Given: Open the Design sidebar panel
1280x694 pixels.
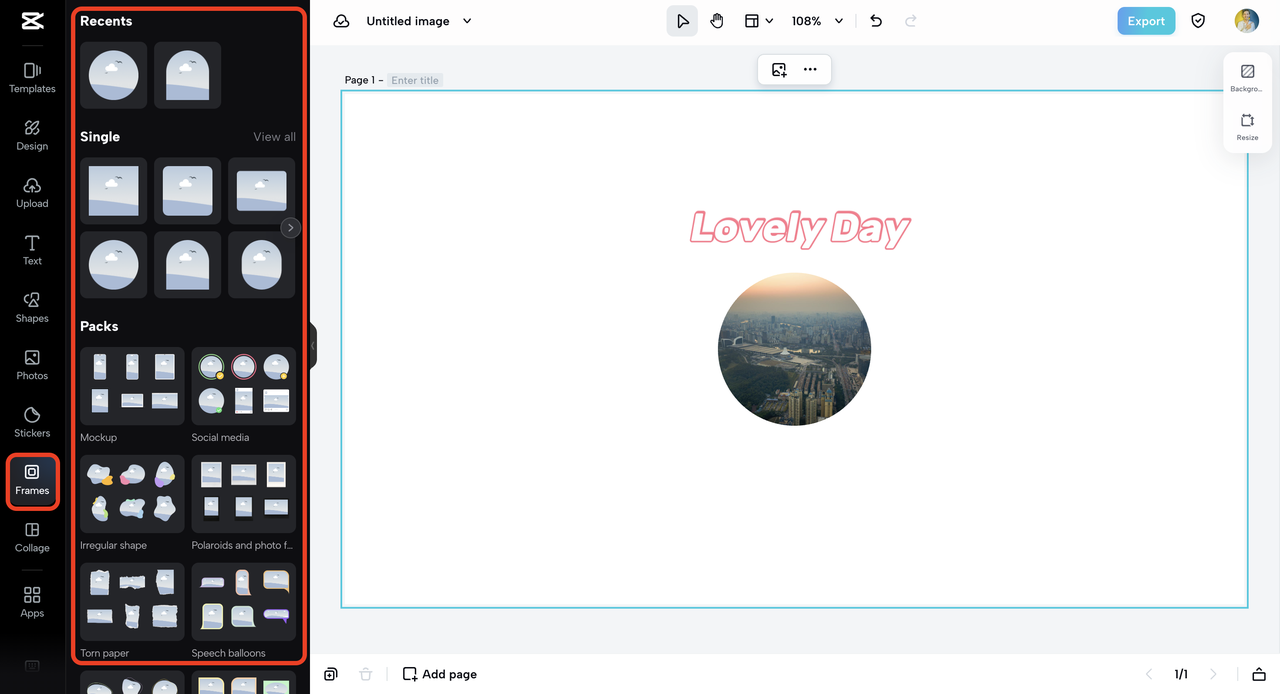Looking at the screenshot, I should 32,135.
